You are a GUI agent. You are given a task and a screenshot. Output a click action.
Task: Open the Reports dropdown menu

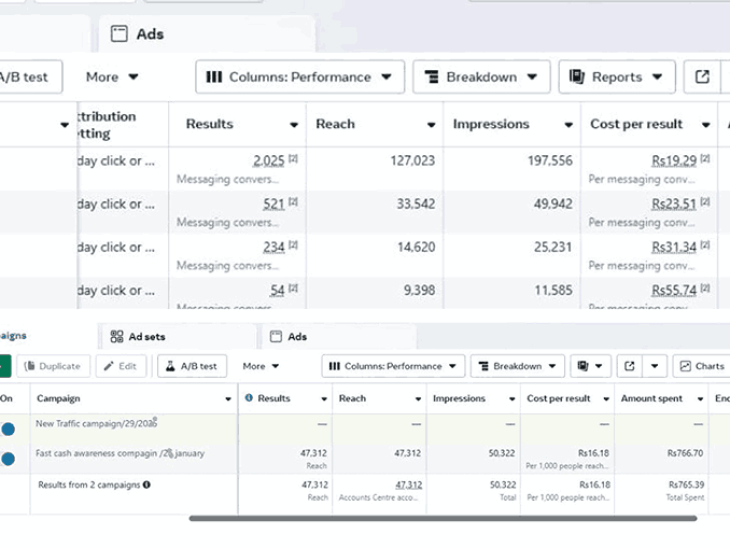(617, 77)
